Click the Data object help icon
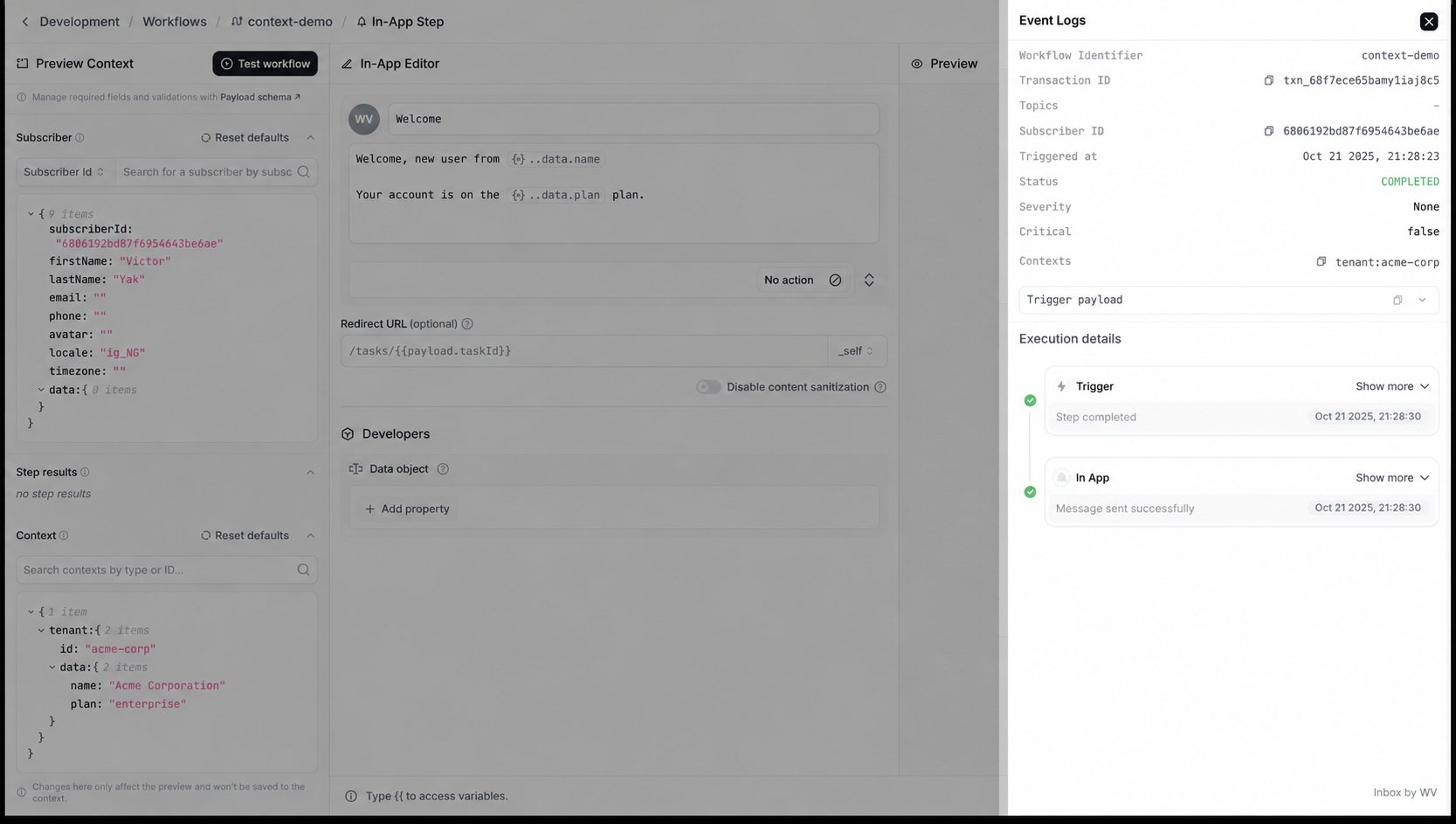This screenshot has height=824, width=1456. click(443, 469)
